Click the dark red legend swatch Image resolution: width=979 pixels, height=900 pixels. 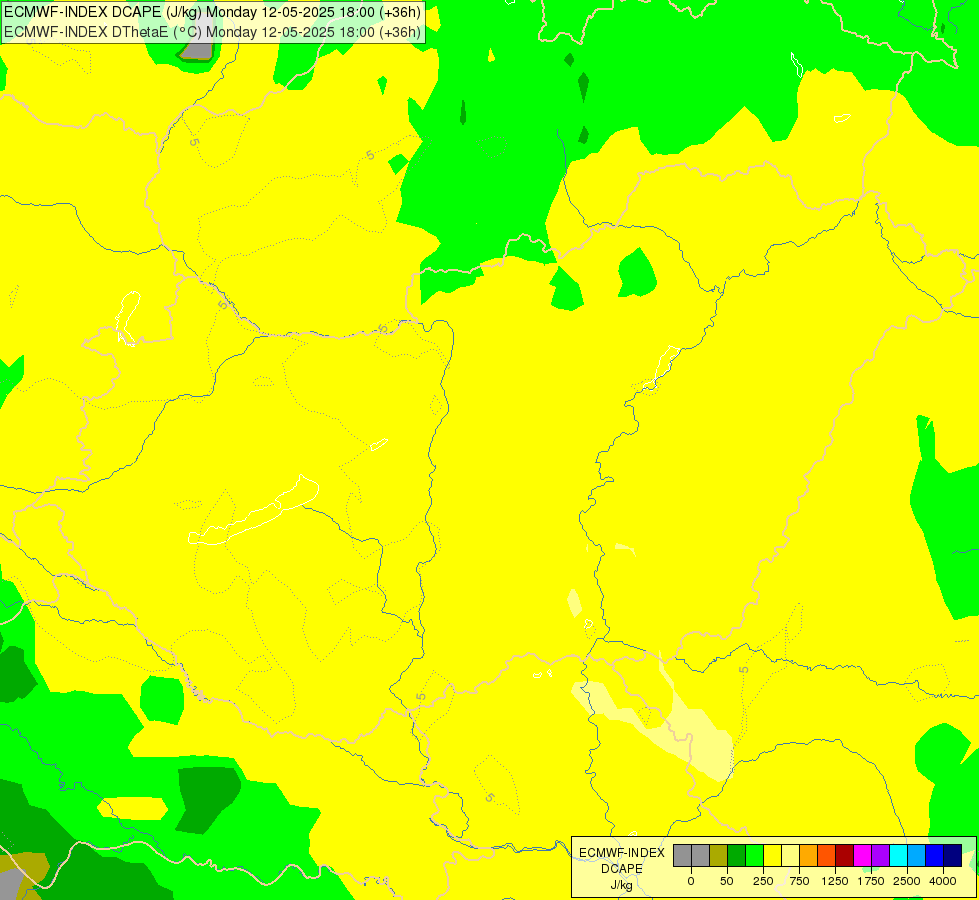845,856
